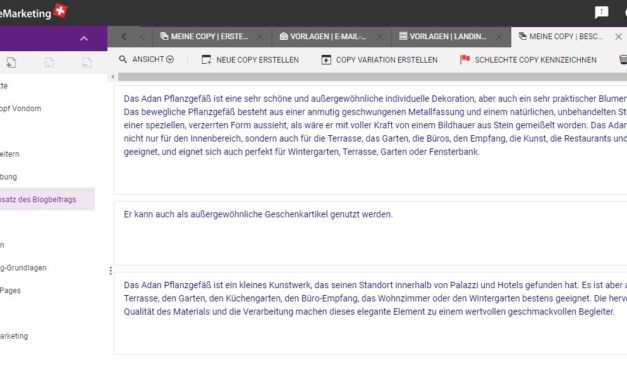The height and width of the screenshot is (376, 627).
Task: Click the icon on VORLAGEN | LANDIN tab
Action: (x=403, y=36)
